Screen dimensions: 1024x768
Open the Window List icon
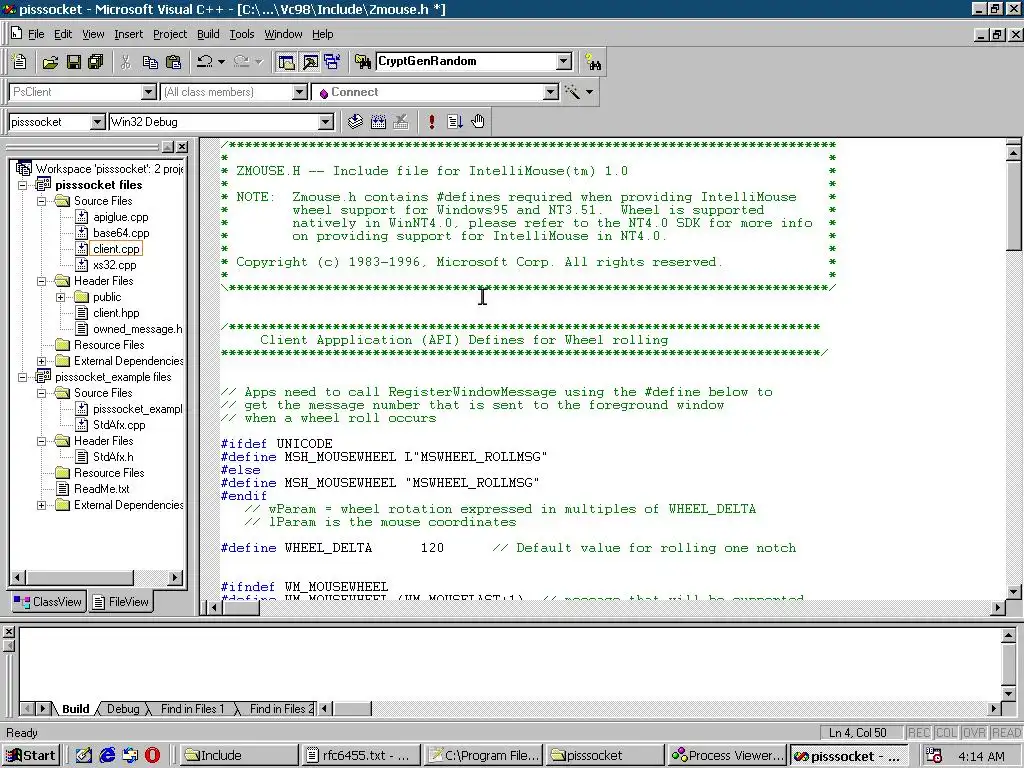332,62
